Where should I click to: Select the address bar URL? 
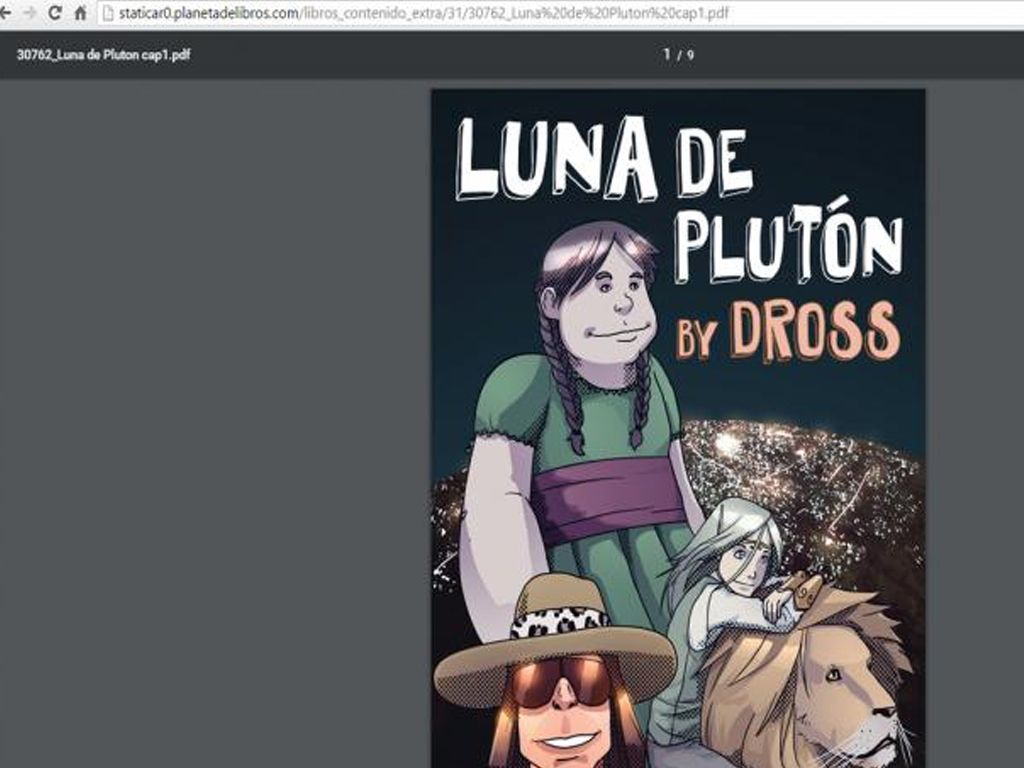click(423, 13)
